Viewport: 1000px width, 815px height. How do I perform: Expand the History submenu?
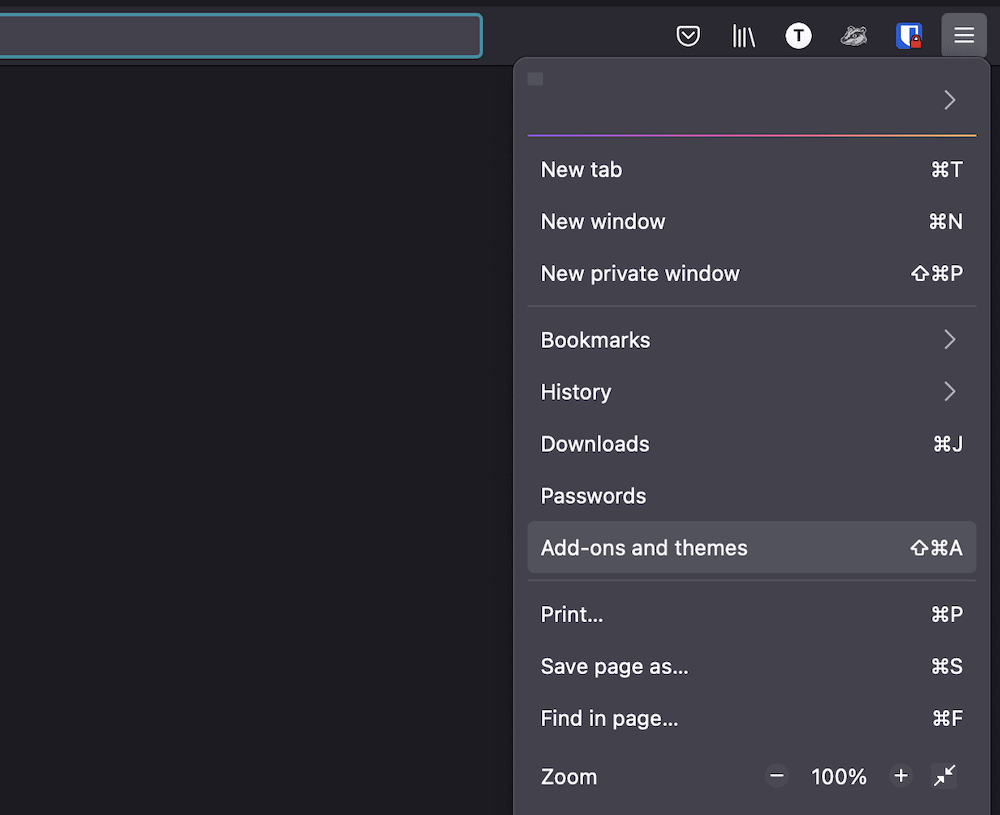(x=750, y=391)
